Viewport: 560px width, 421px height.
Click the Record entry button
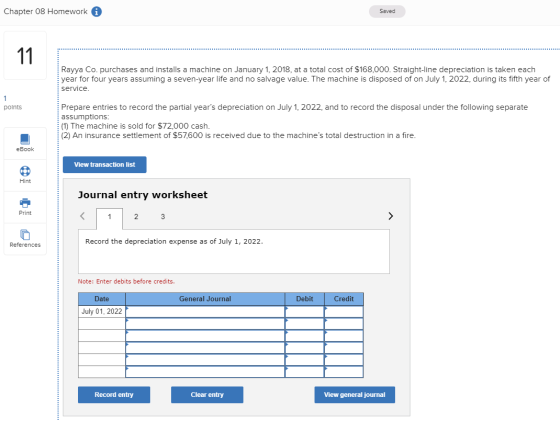coord(114,395)
